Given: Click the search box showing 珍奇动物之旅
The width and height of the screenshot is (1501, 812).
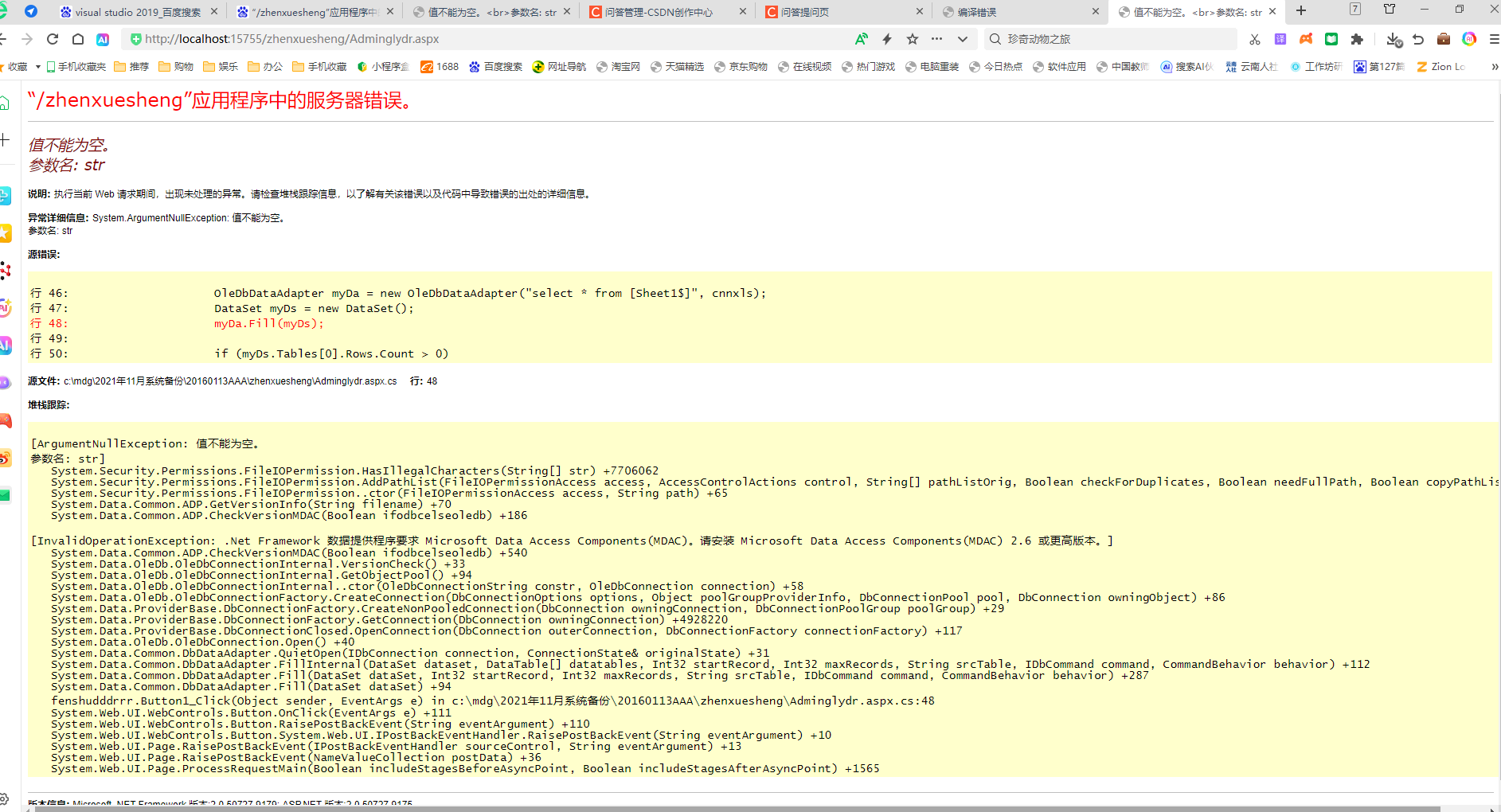Looking at the screenshot, I should (x=1111, y=39).
